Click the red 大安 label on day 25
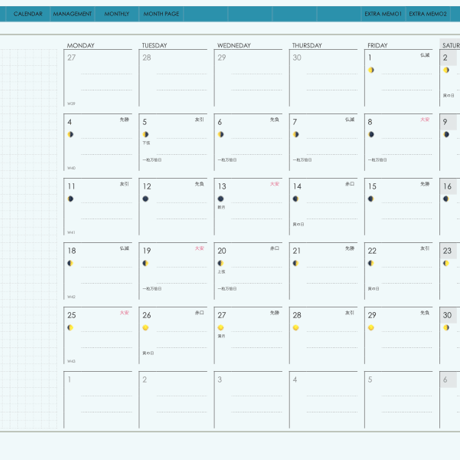The image size is (460, 460). coord(124,313)
